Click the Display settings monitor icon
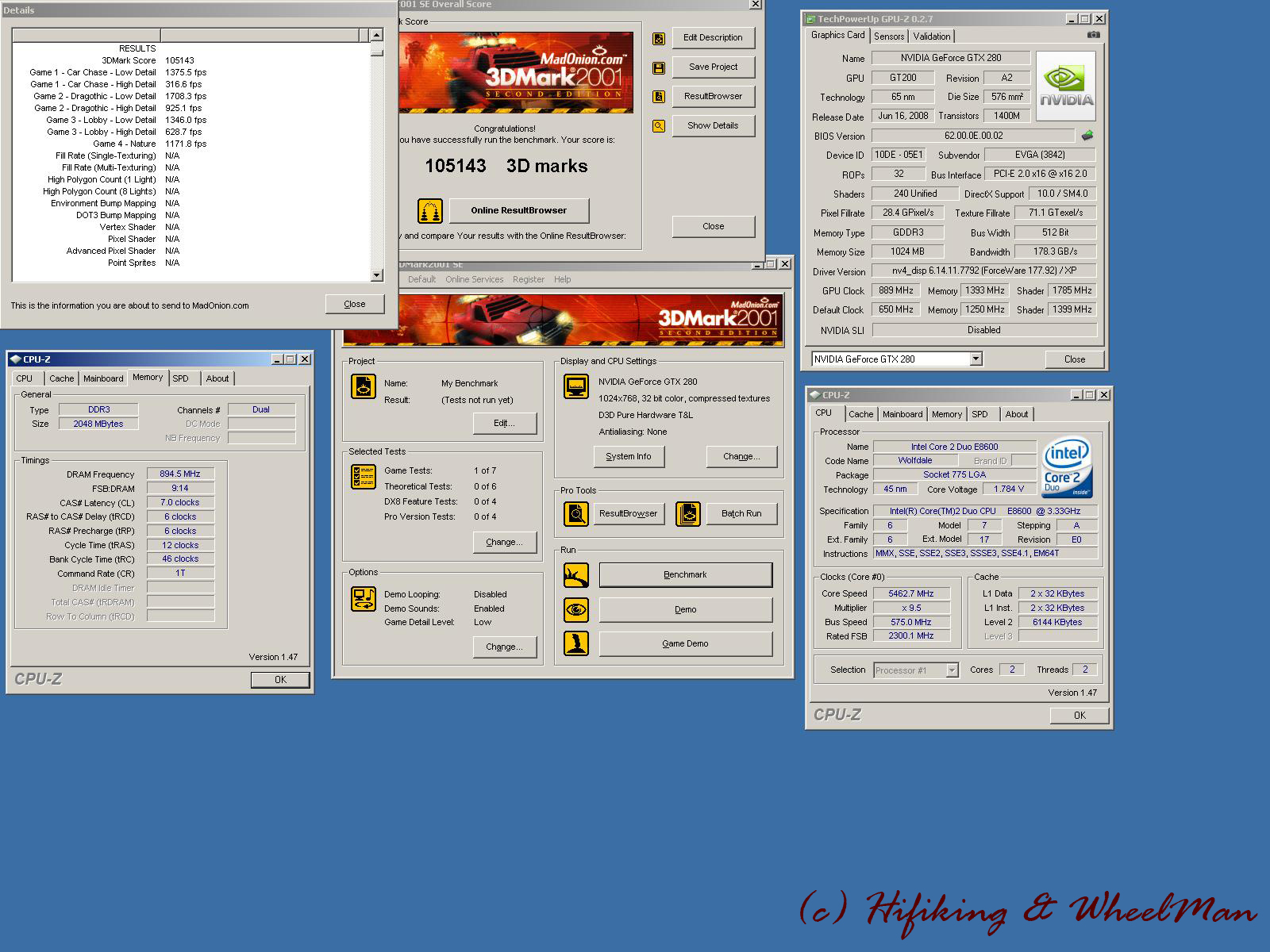The image size is (1270, 952). pos(576,386)
